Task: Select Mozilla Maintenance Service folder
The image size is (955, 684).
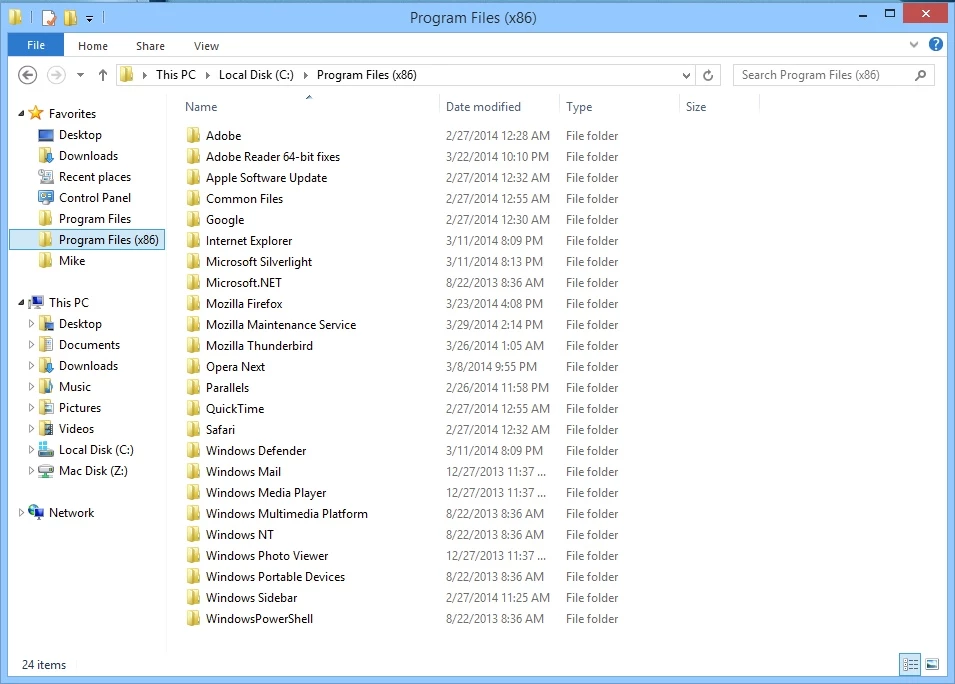Action: (x=281, y=325)
